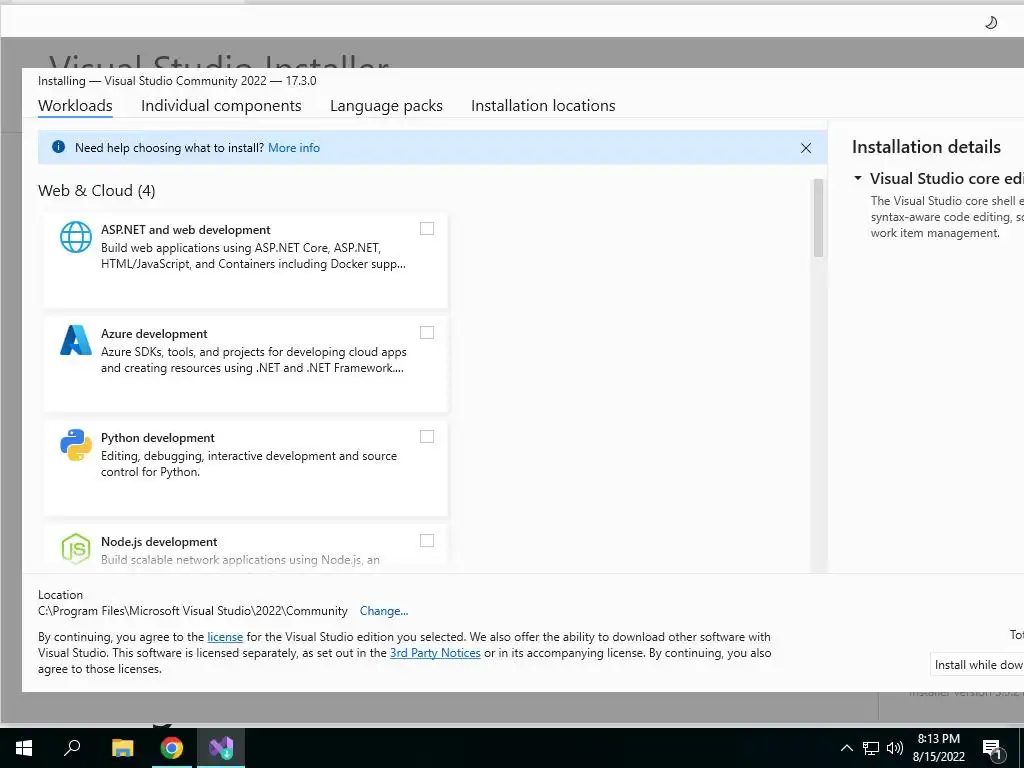Click the info icon in help banner
Screen dimensions: 1024x768
pyautogui.click(x=58, y=147)
